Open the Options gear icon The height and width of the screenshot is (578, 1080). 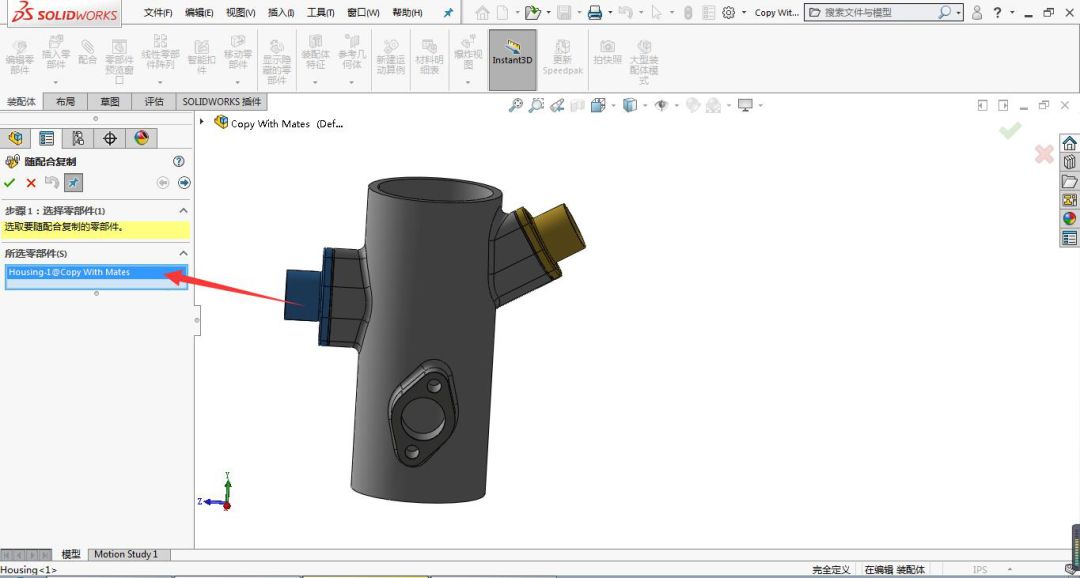[x=729, y=12]
